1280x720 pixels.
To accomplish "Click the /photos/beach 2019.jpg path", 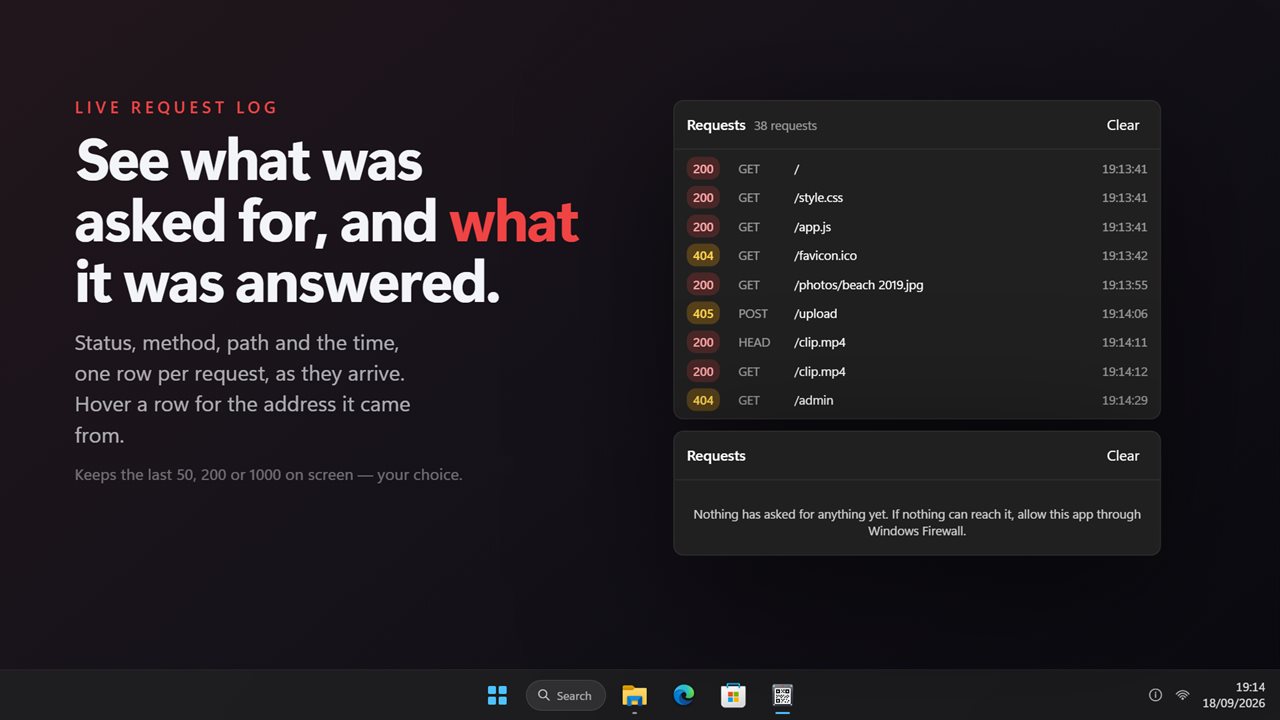I will coord(859,285).
